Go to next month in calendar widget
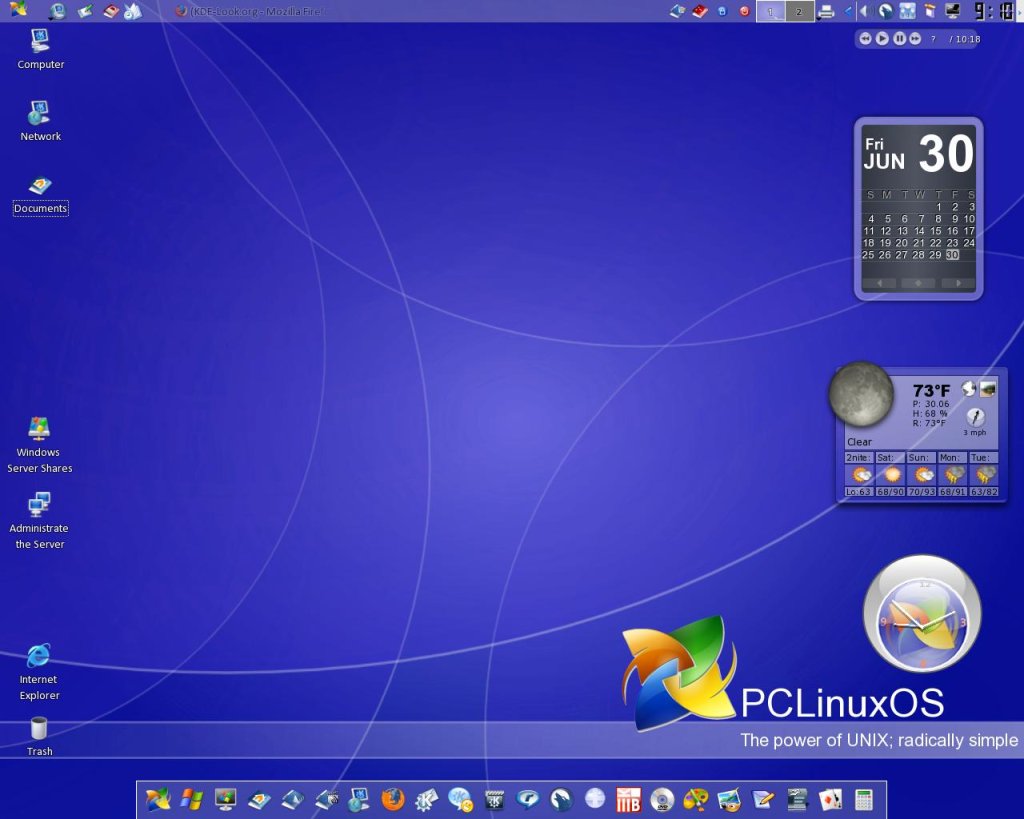This screenshot has width=1024, height=819. (x=958, y=283)
